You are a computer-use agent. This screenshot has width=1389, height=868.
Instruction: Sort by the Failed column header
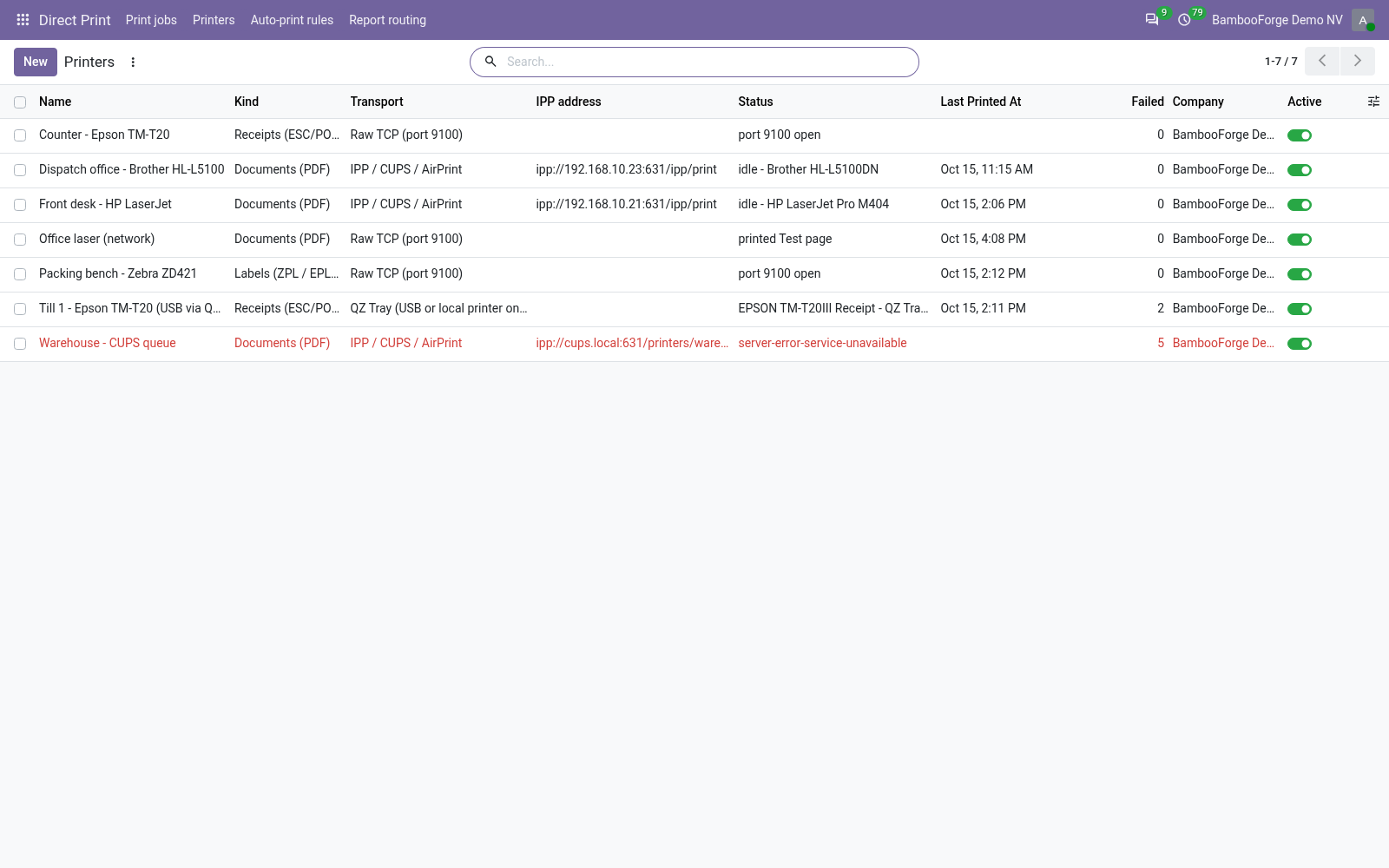pyautogui.click(x=1147, y=102)
